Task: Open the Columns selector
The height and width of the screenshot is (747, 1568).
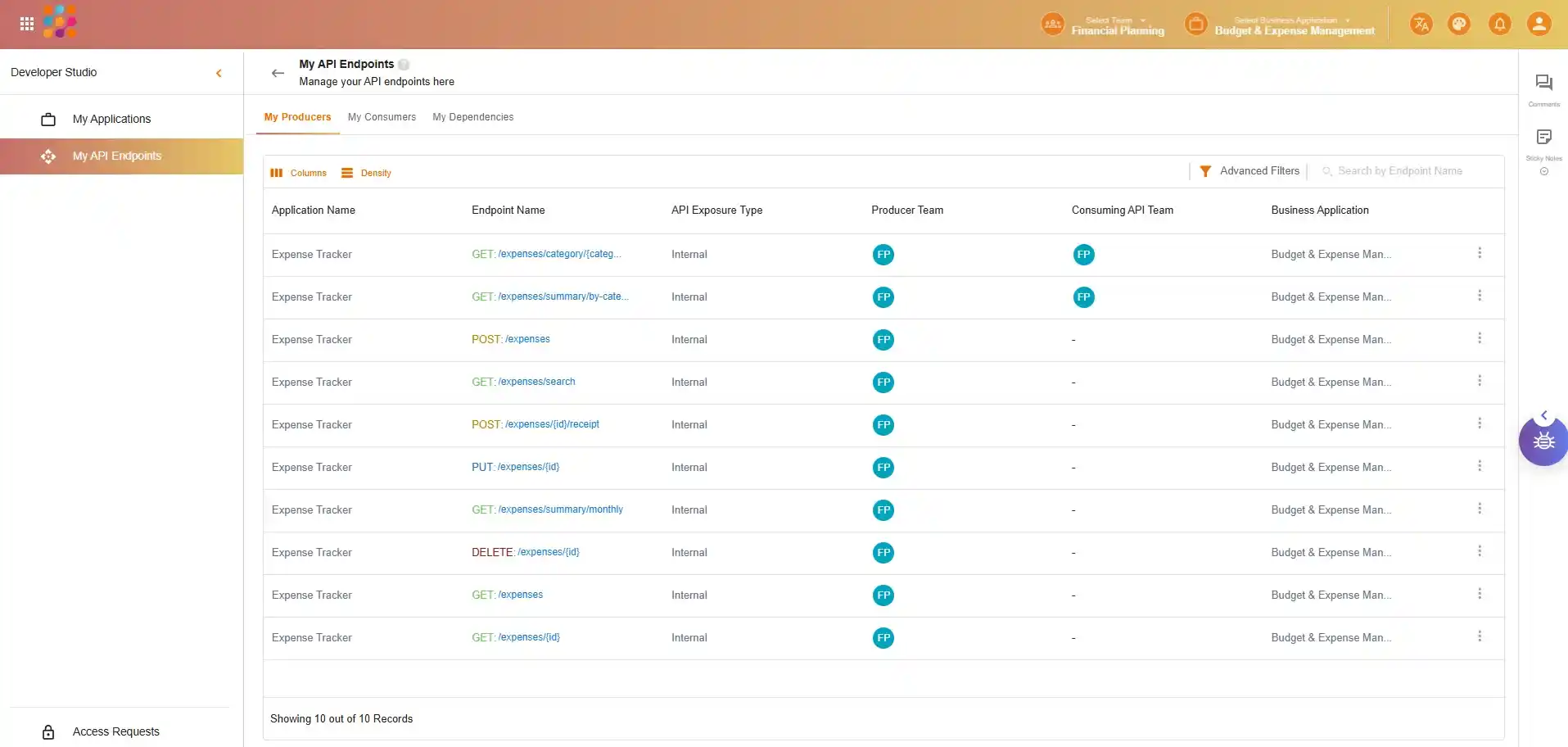Action: point(299,173)
